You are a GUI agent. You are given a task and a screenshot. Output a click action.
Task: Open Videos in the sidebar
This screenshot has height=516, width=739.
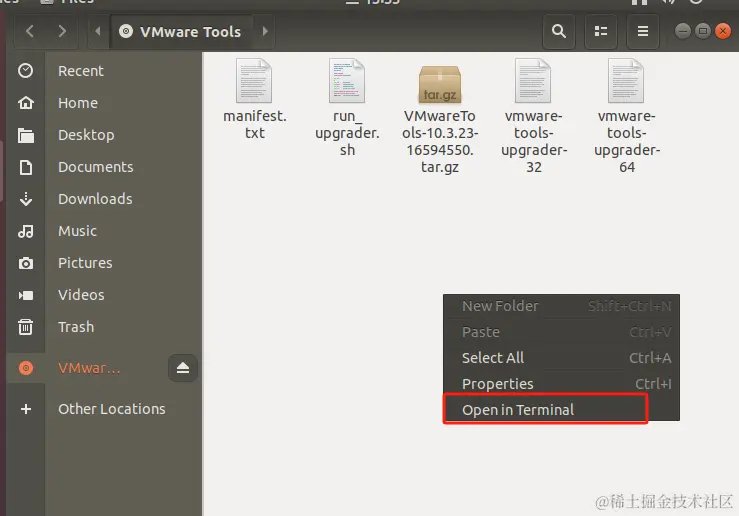point(81,295)
